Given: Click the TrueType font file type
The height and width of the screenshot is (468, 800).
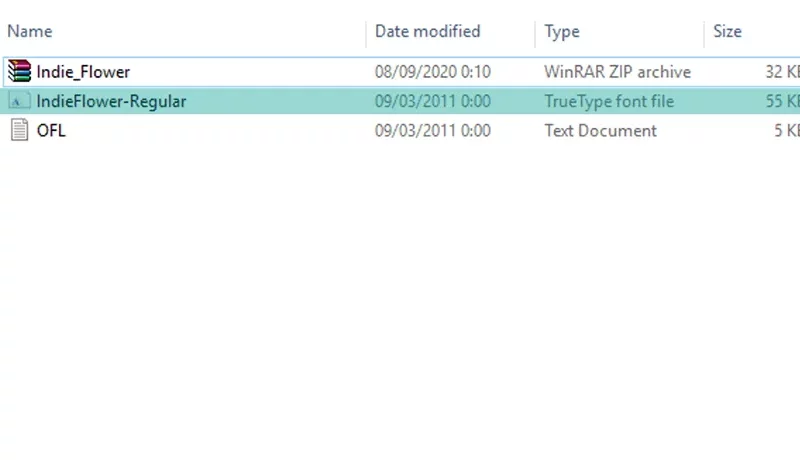Looking at the screenshot, I should (x=609, y=102).
